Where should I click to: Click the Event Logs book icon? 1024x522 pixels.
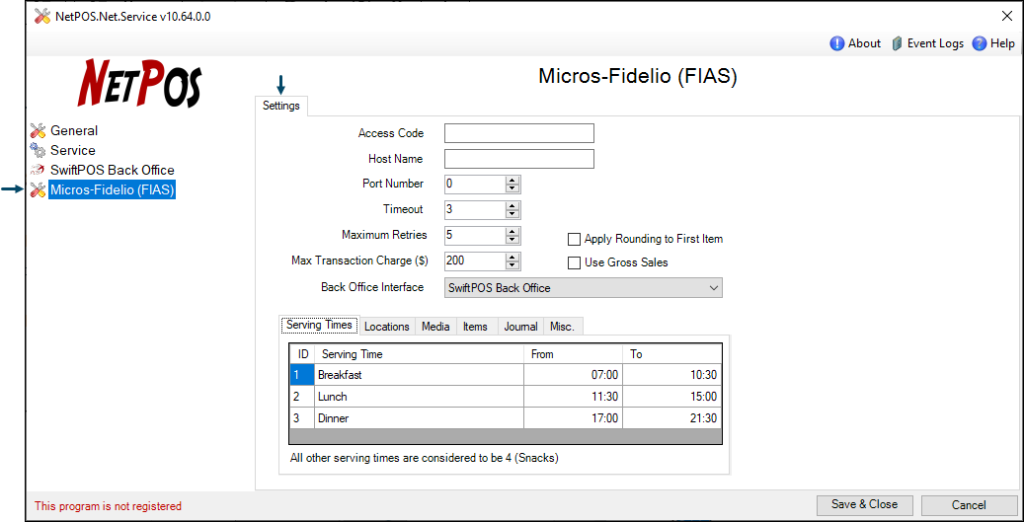(x=897, y=44)
